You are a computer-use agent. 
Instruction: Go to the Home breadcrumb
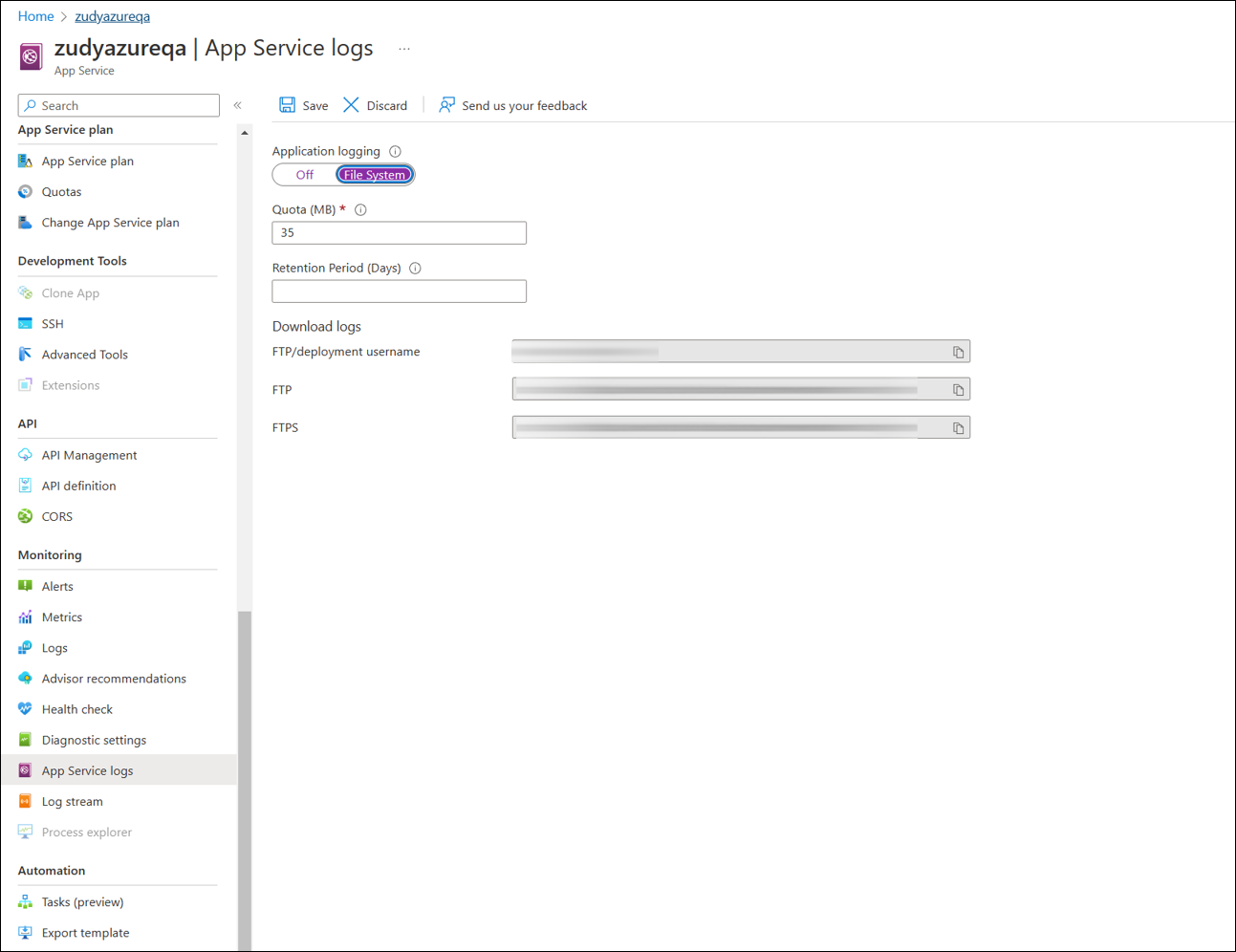(35, 16)
